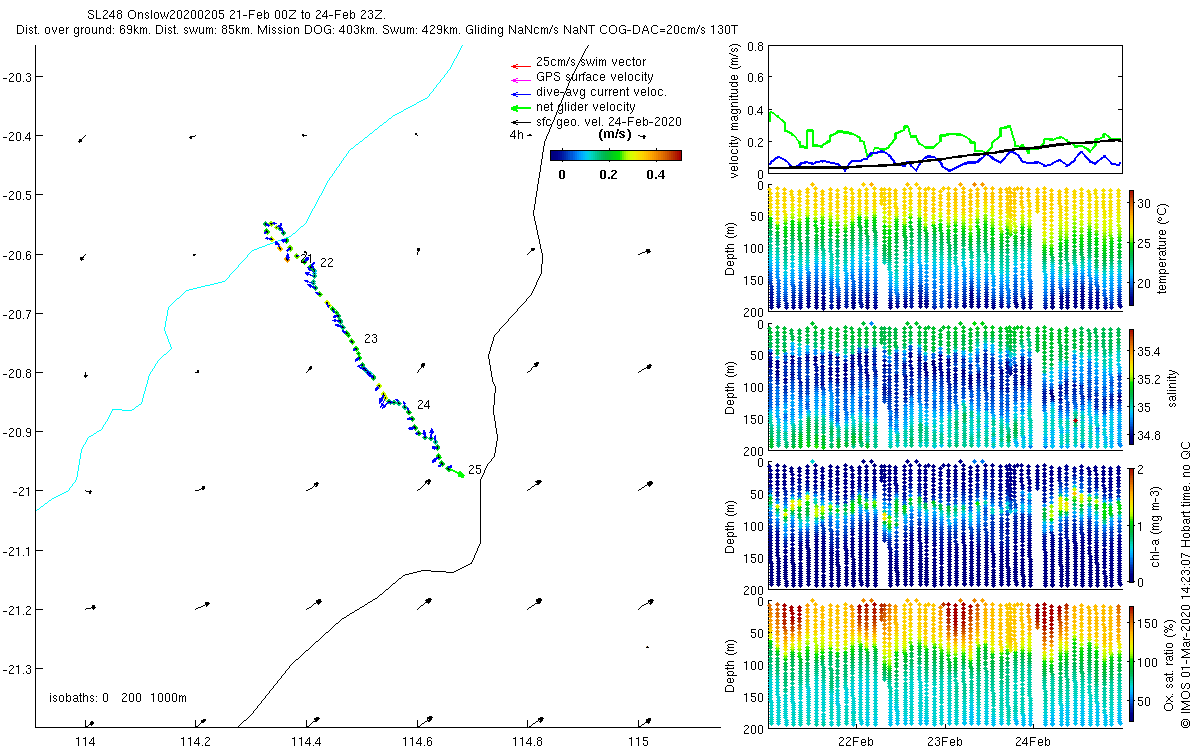Click the blue dive-avg current legend arrow
The image size is (1200, 750).
click(517, 94)
